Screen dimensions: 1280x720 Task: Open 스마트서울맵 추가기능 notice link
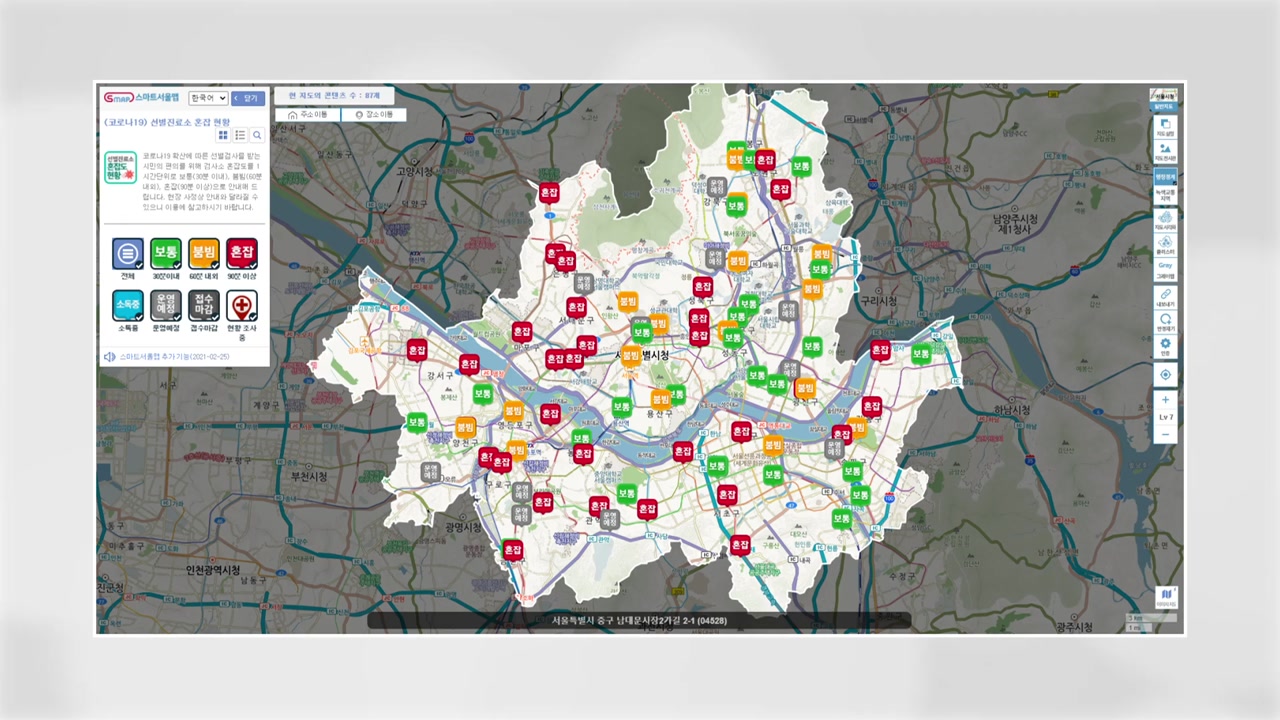click(x=174, y=357)
